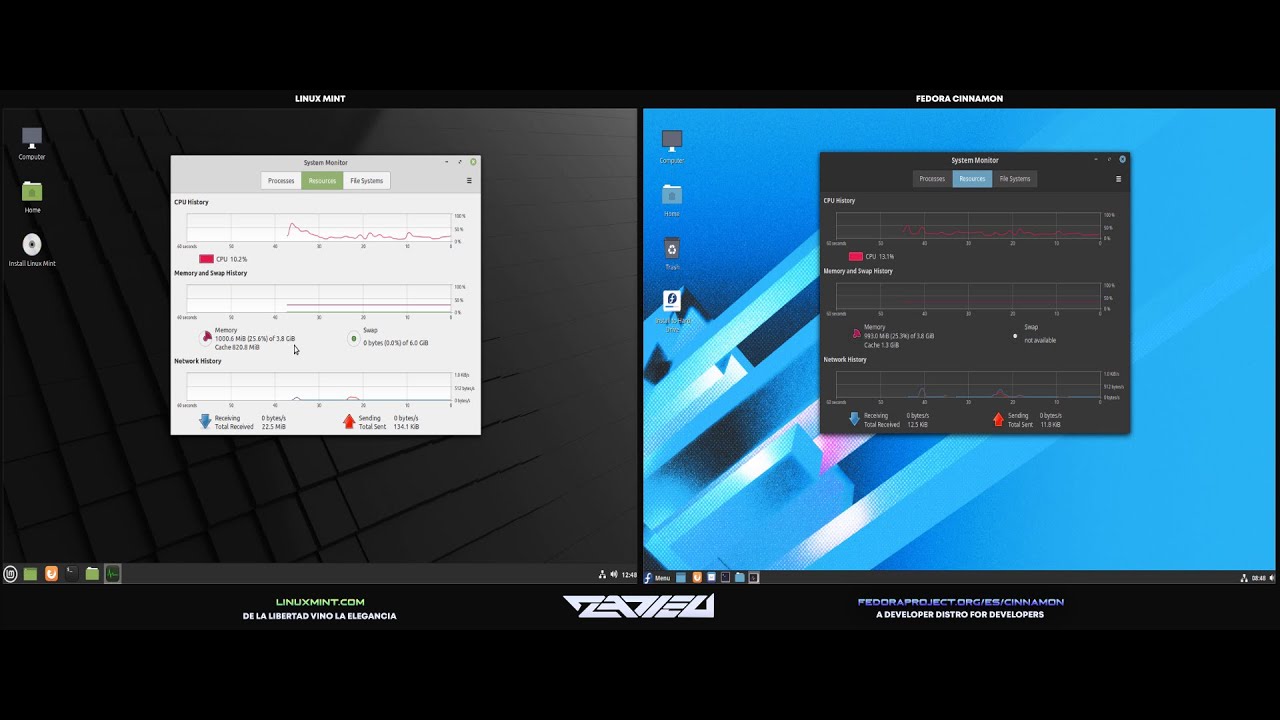
Task: Click Firefox icon in Fedora panel
Action: pos(697,577)
